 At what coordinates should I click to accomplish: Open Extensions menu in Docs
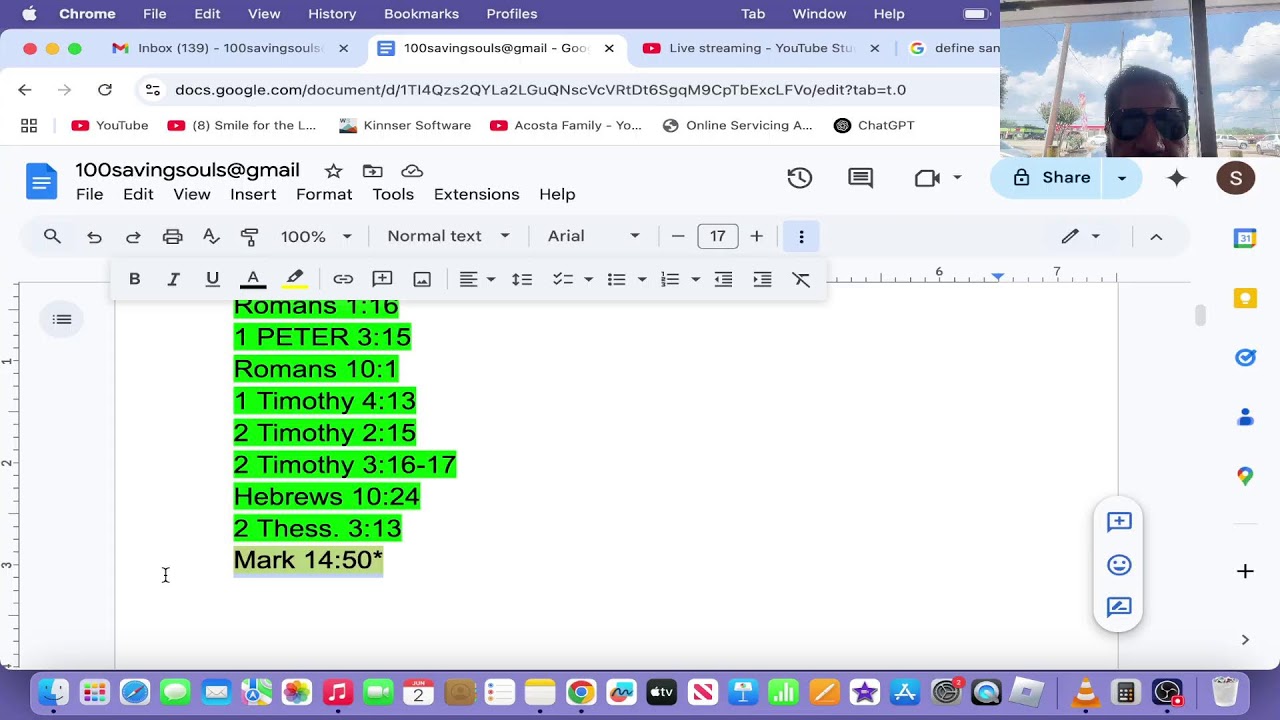point(476,194)
